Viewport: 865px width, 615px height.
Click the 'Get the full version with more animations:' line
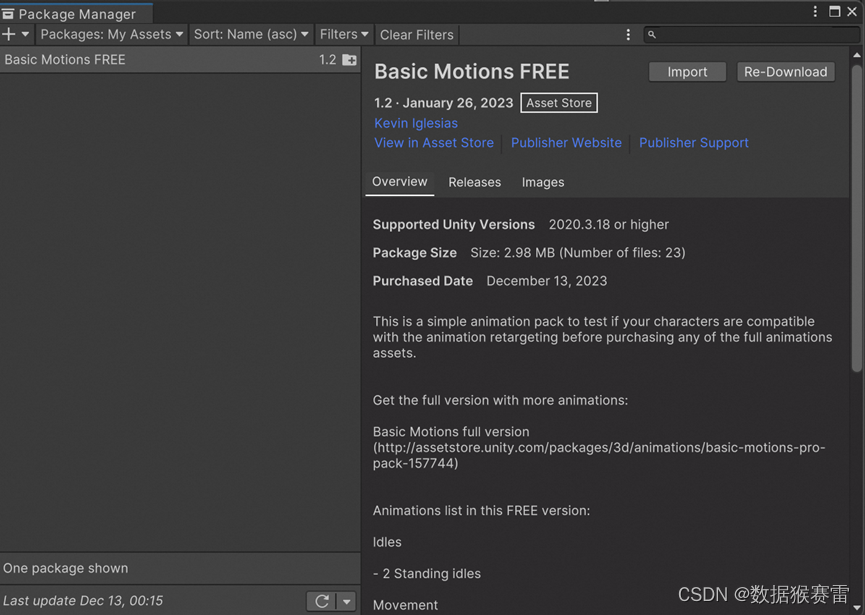tap(500, 400)
